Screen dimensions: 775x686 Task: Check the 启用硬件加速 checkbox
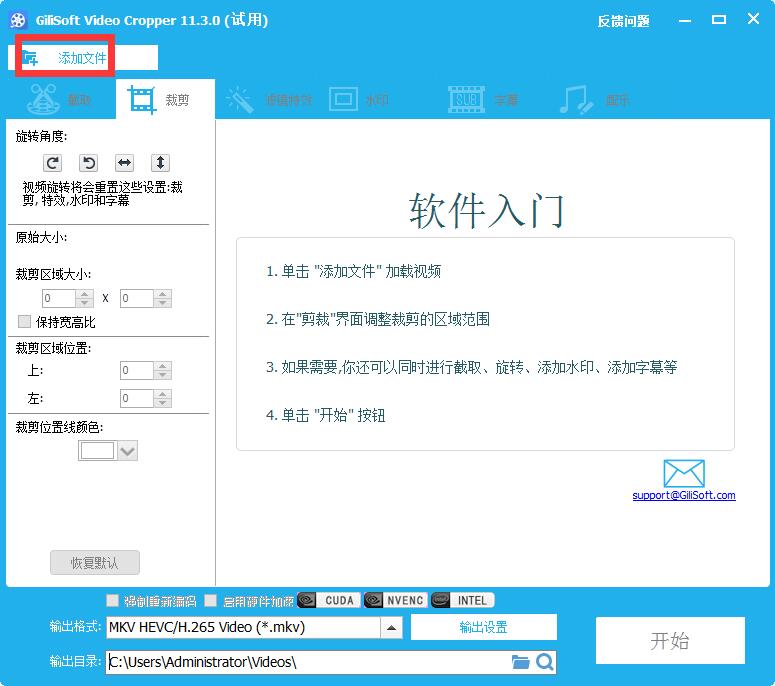211,601
